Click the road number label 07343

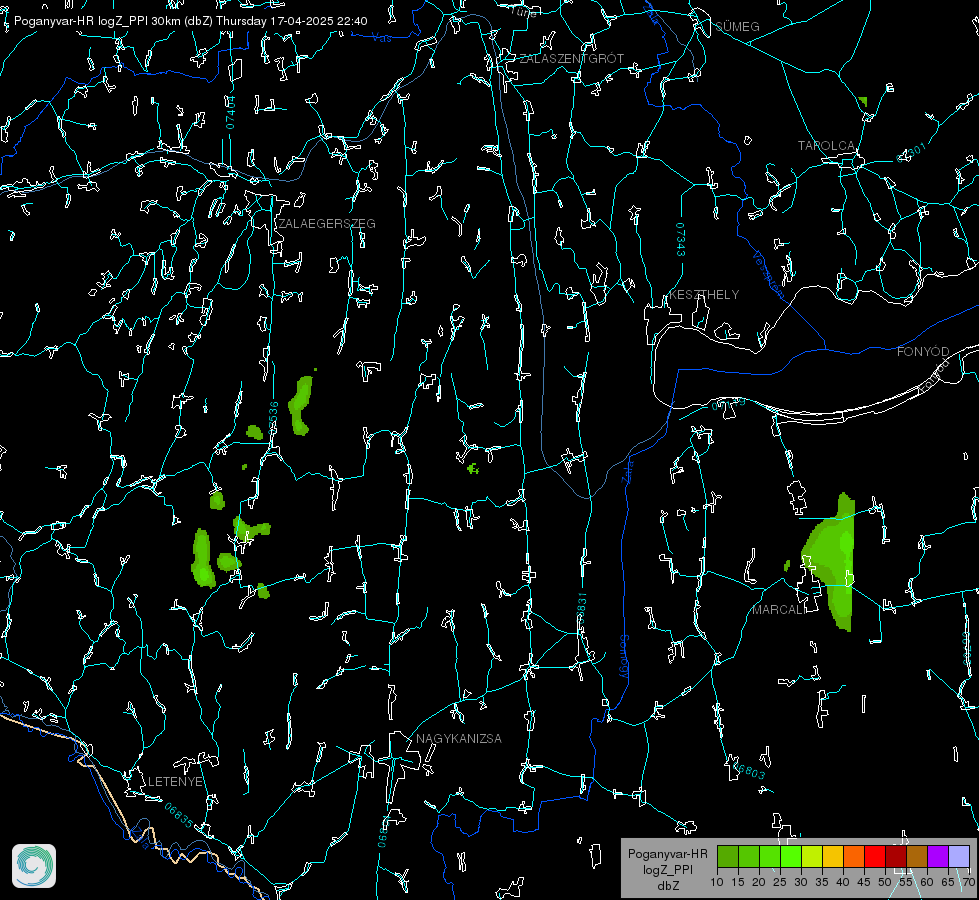pos(680,239)
